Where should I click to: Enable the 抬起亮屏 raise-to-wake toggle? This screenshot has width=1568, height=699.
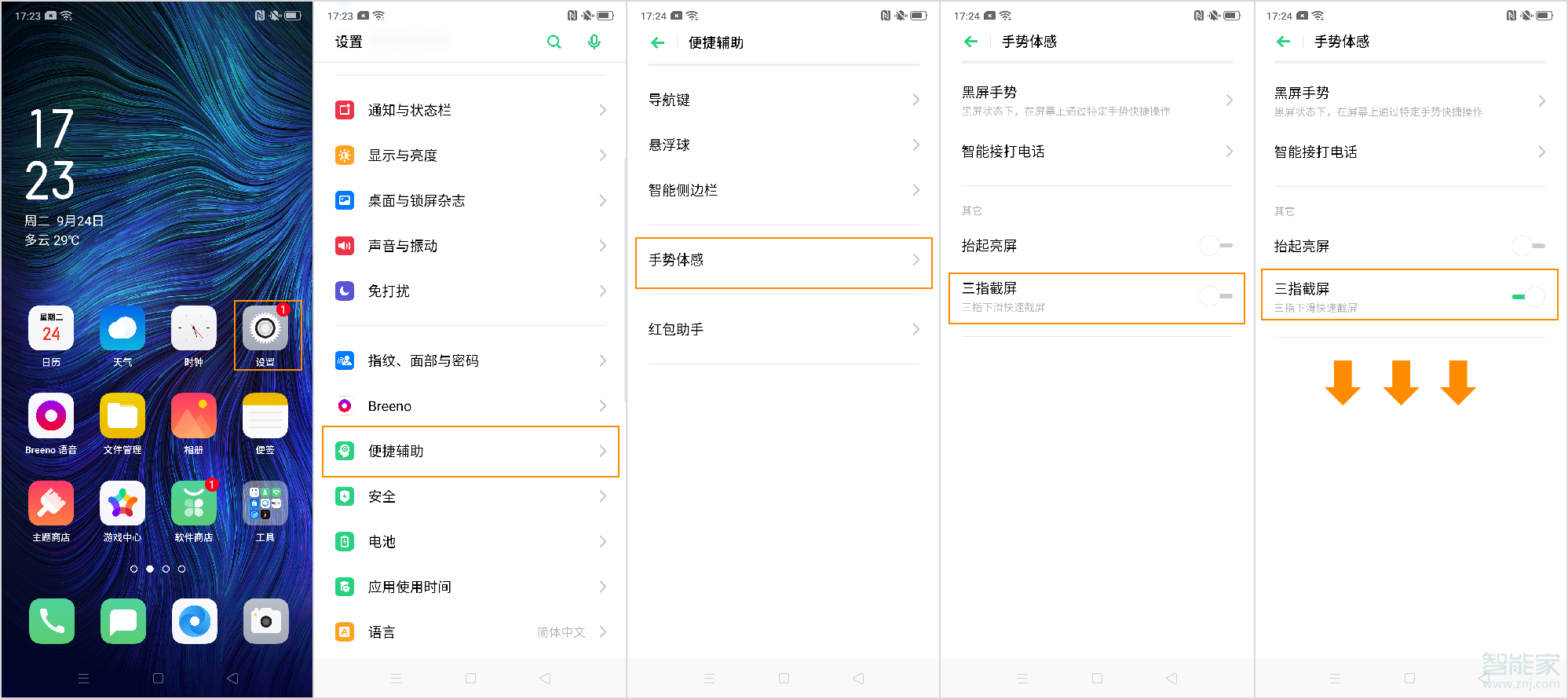click(1214, 245)
